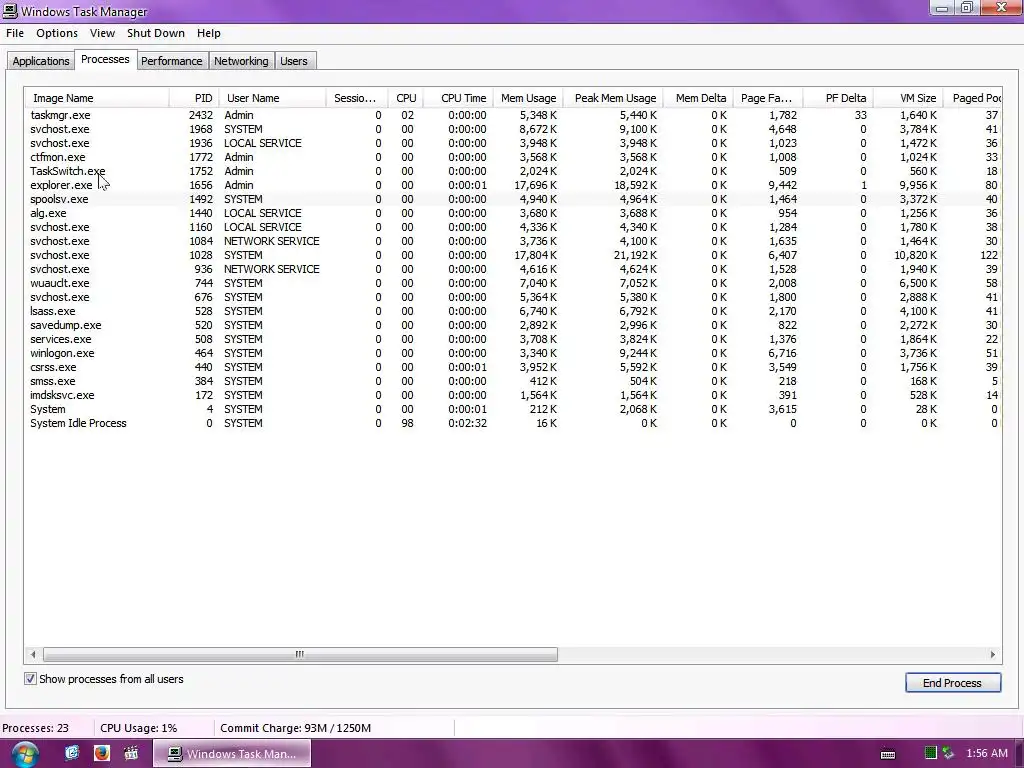Sort by PID column header
The width and height of the screenshot is (1024, 768).
click(x=194, y=98)
